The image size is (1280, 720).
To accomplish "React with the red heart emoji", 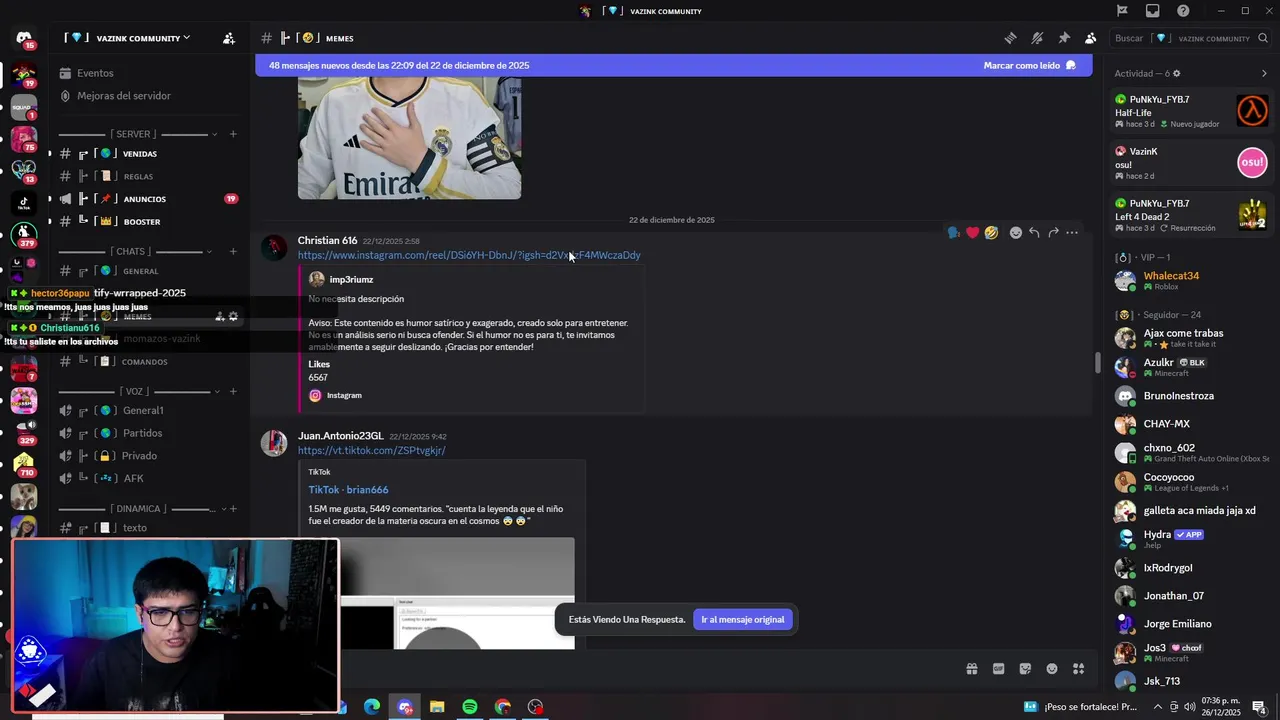I will 972,233.
